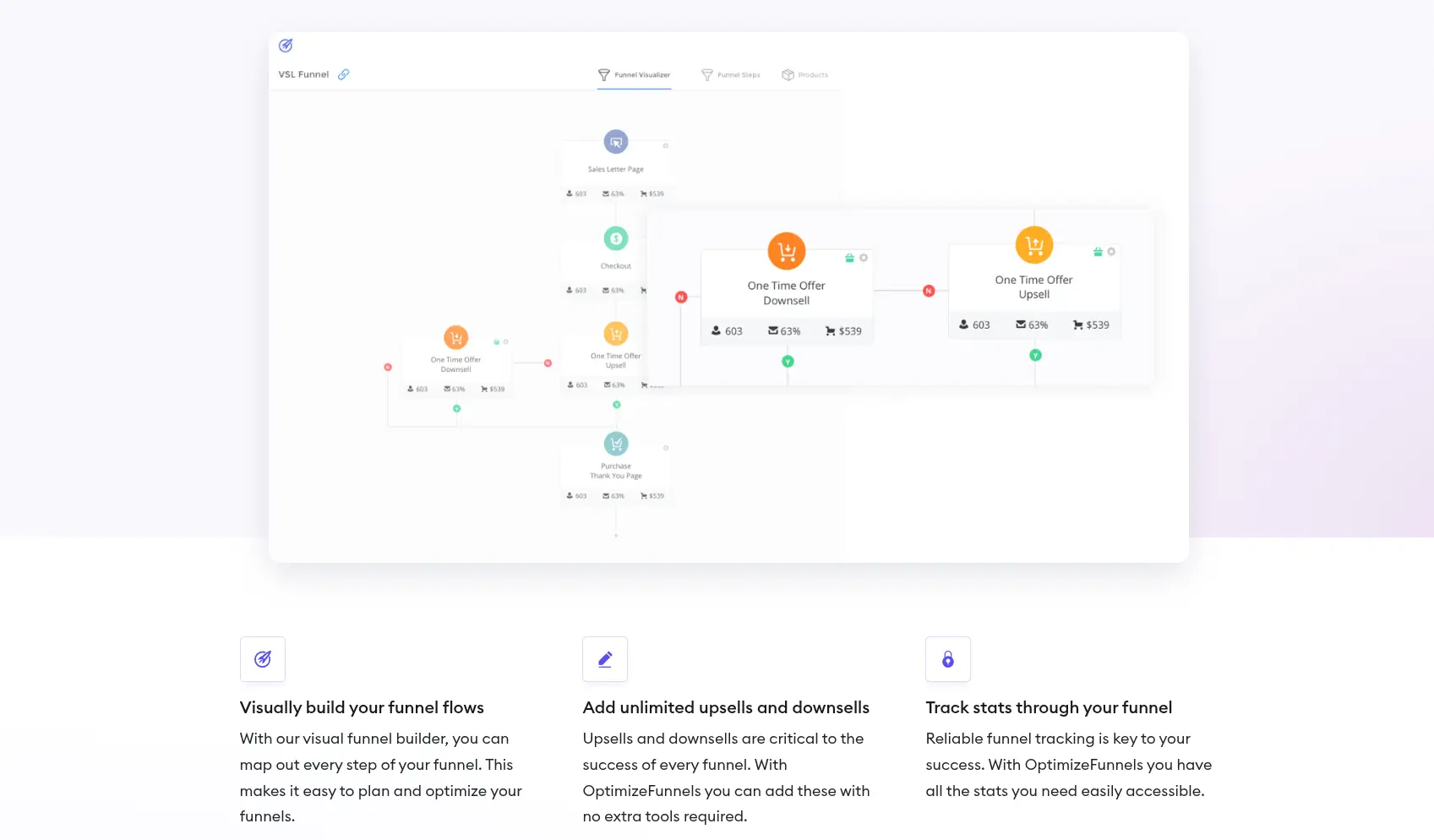The height and width of the screenshot is (840, 1434).
Task: Toggle the green Y branch under Downsell card
Action: point(787,361)
